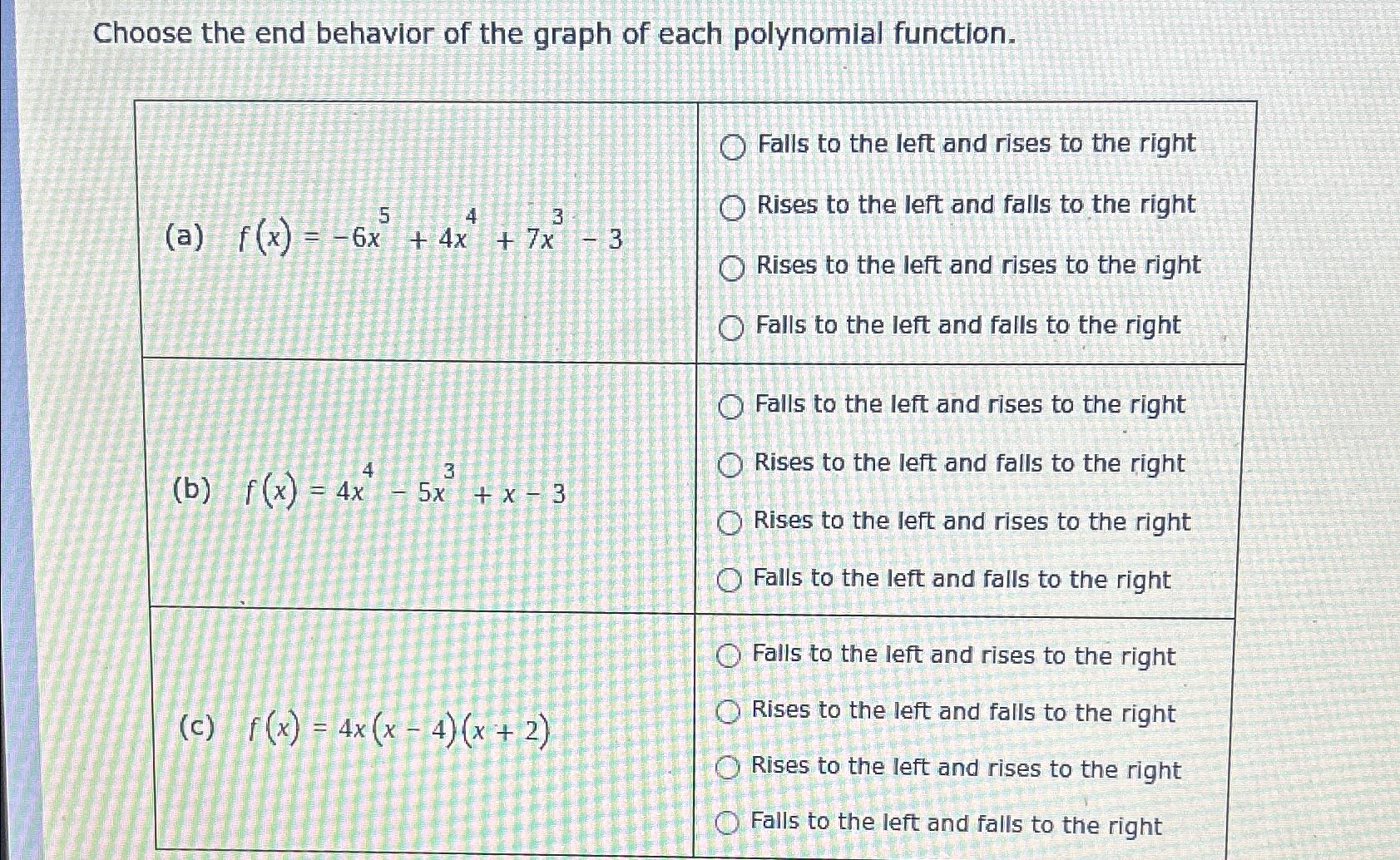Viewport: 1400px width, 860px height.
Task: Select "Falls to the left and rises to the right" for part (a)
Action: [732, 146]
